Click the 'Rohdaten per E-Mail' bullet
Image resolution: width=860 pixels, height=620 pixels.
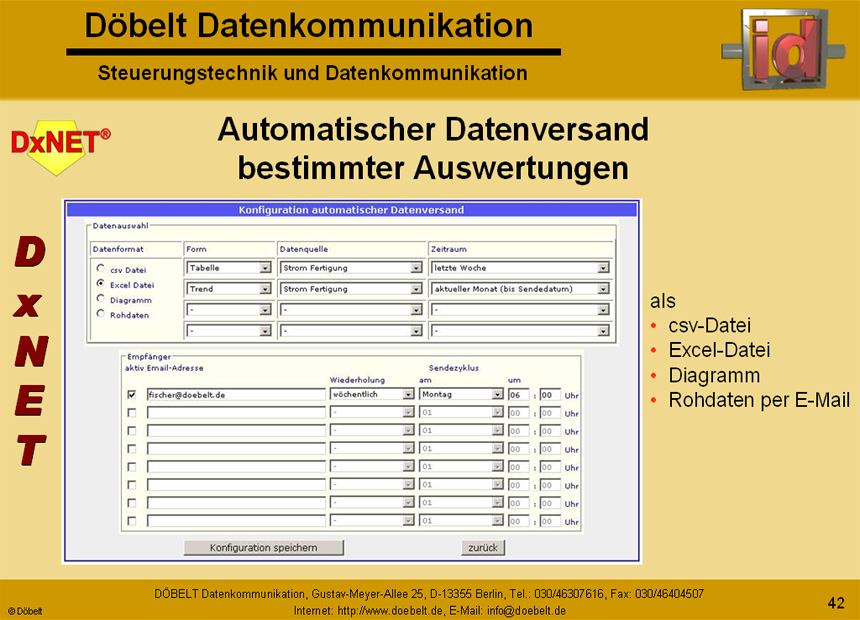759,400
